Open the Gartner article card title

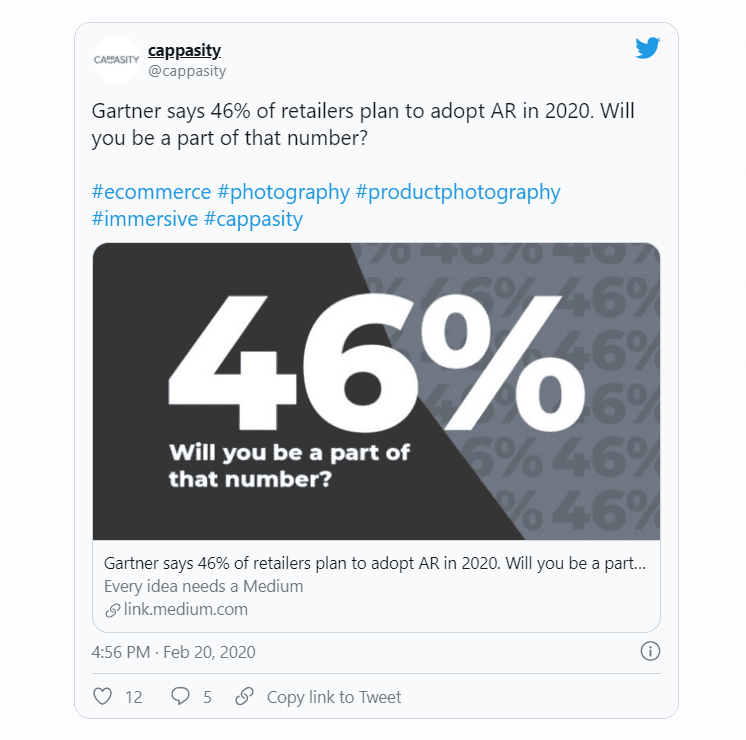[375, 563]
